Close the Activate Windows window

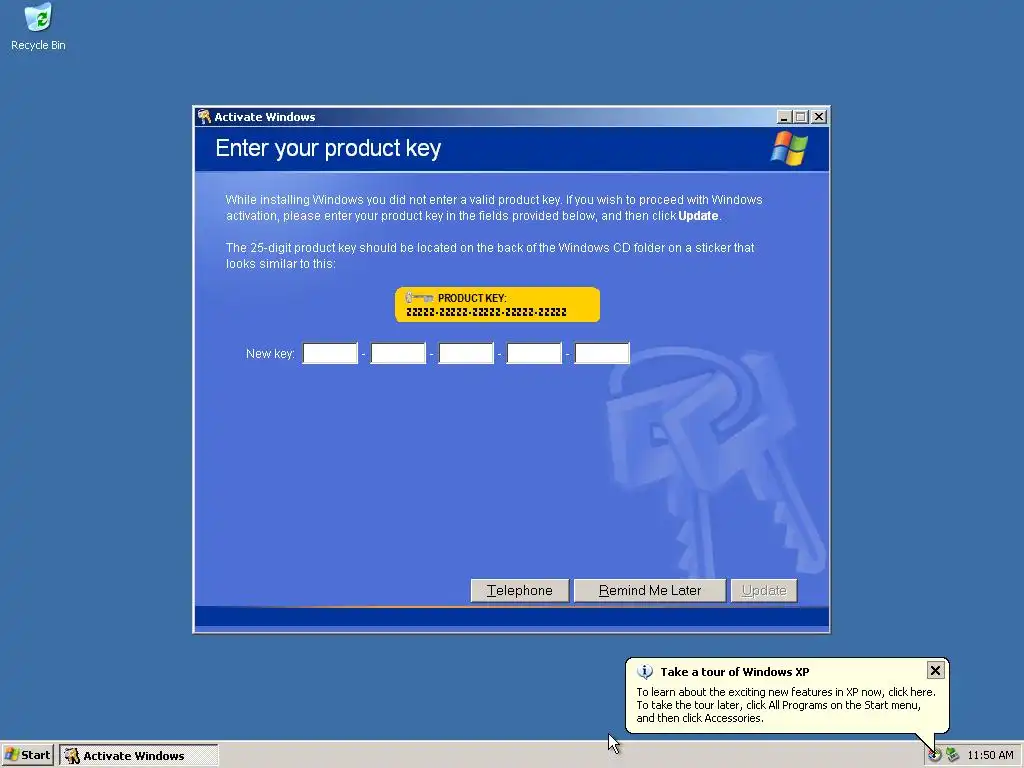819,117
